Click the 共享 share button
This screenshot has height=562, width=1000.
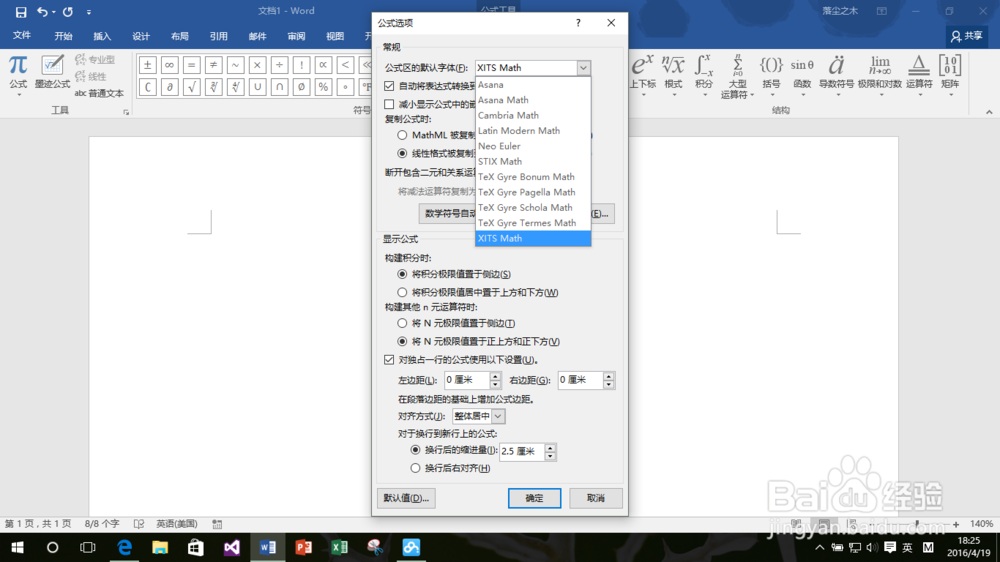coord(967,36)
